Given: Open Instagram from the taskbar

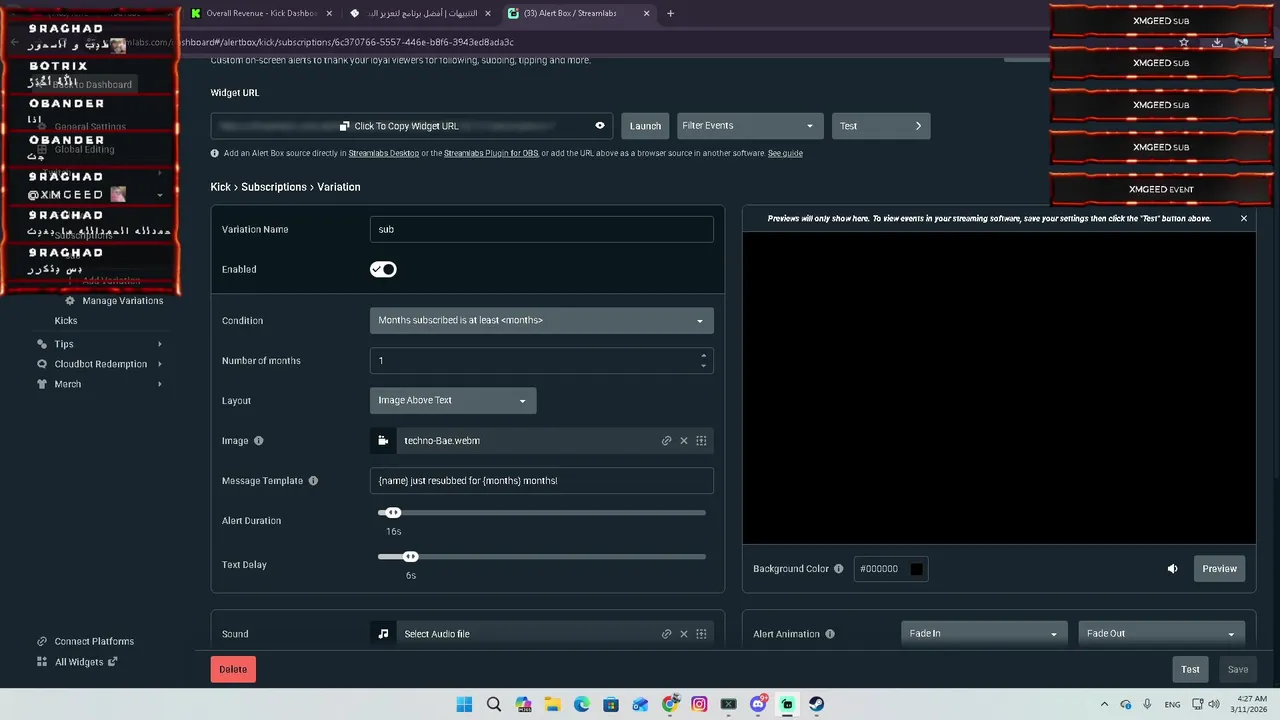Looking at the screenshot, I should (699, 704).
